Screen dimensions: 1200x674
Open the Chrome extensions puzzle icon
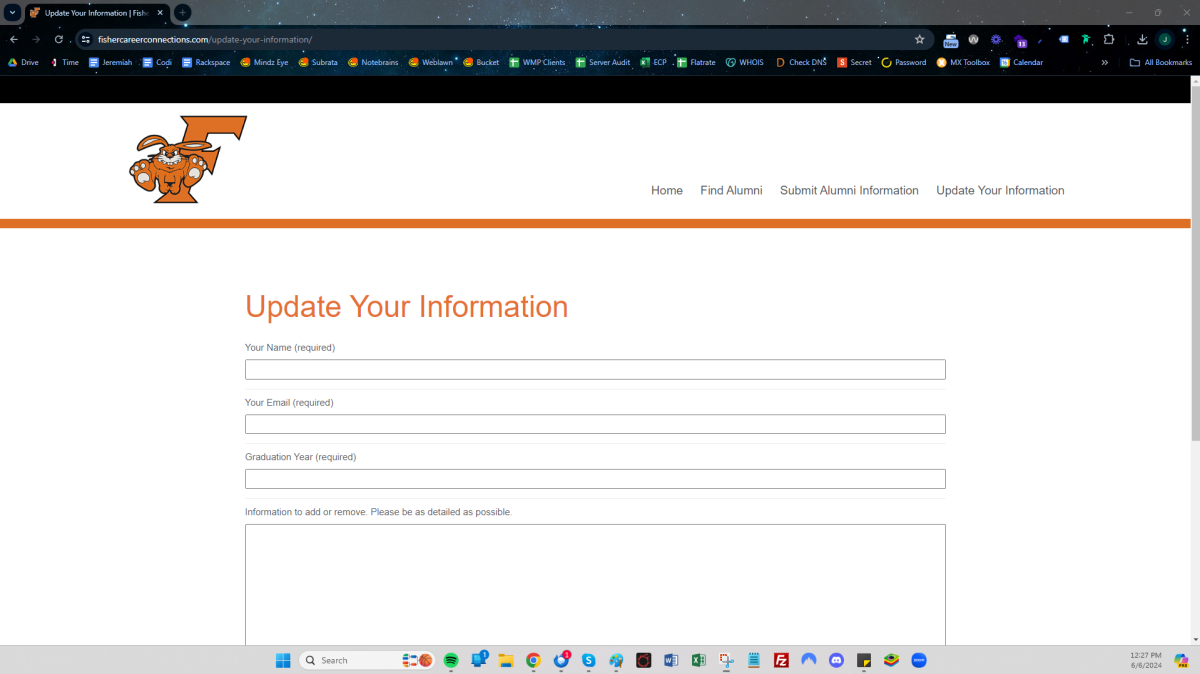point(1109,39)
